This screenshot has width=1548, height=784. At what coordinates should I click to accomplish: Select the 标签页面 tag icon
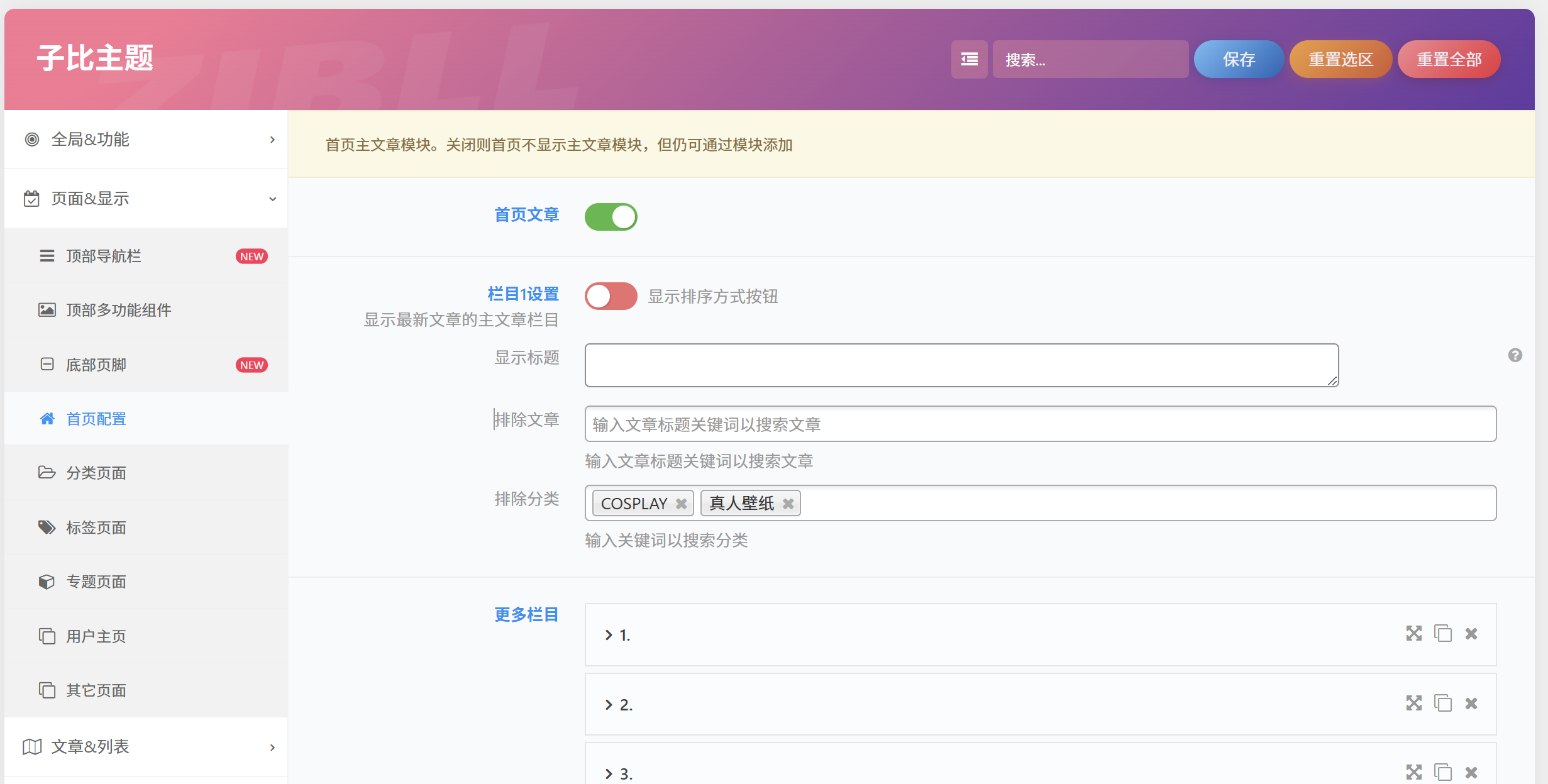coord(47,527)
